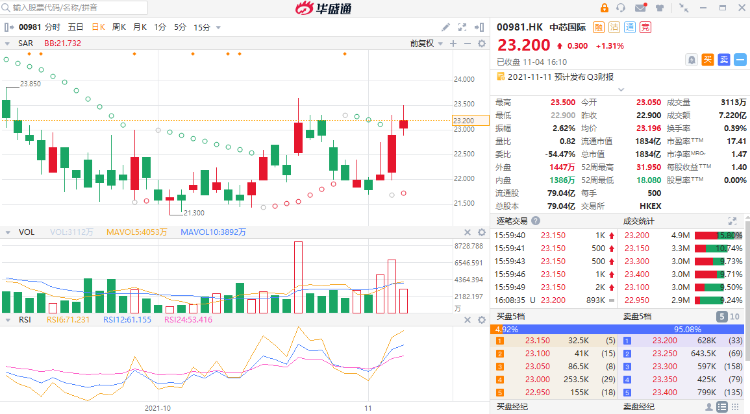Remove stock from watchlist minus button
Viewport: 750px width, 414px height.
point(740,60)
